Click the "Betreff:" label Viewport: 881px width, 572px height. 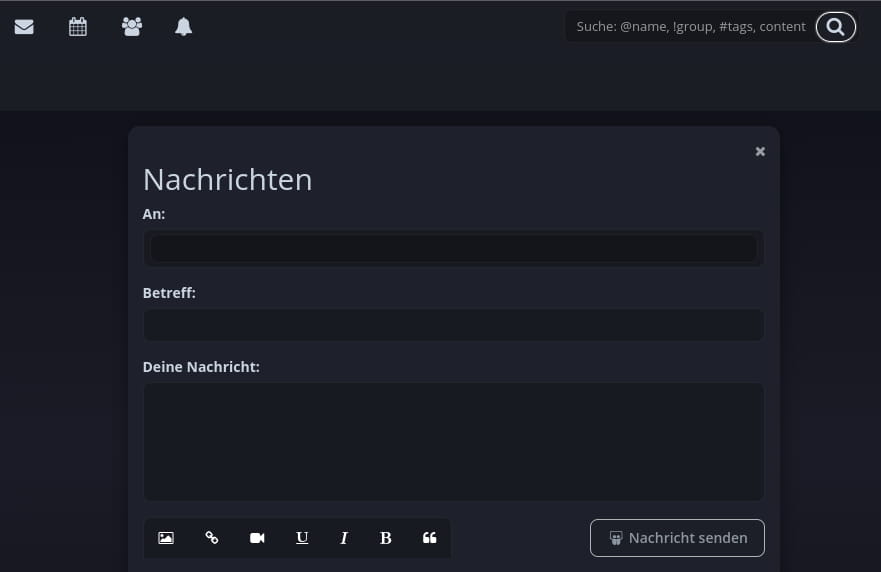(169, 293)
